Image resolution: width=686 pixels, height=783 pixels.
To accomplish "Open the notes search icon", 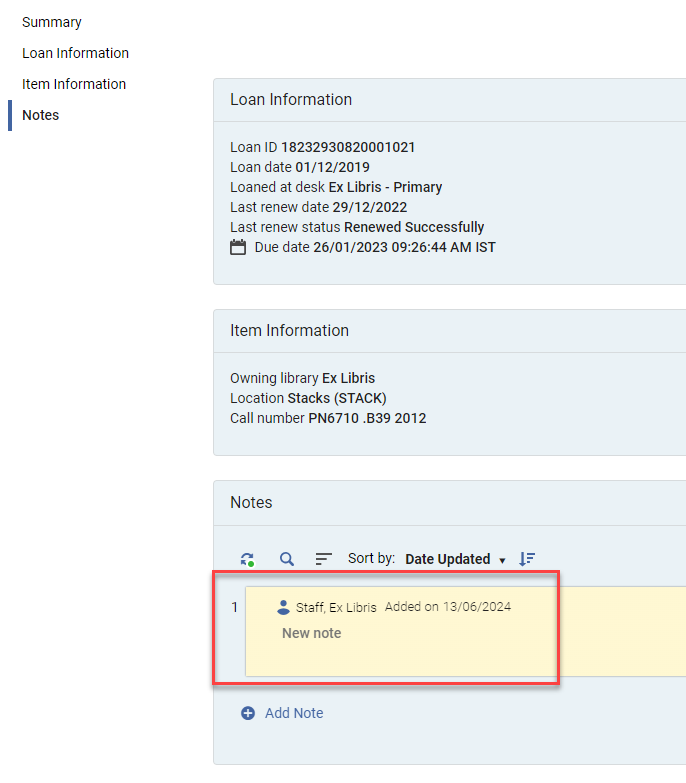I will (286, 559).
